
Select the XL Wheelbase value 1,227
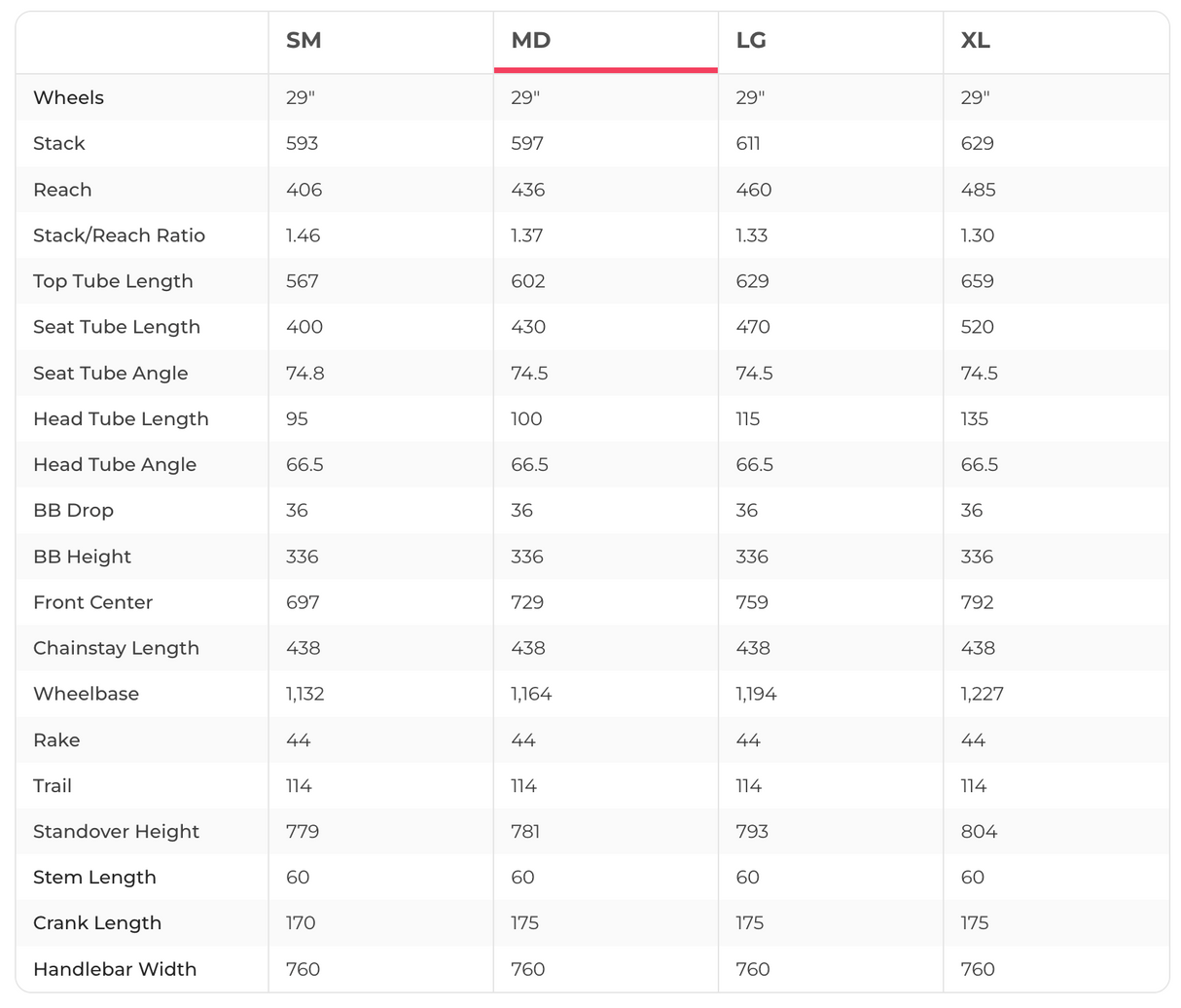coord(982,694)
